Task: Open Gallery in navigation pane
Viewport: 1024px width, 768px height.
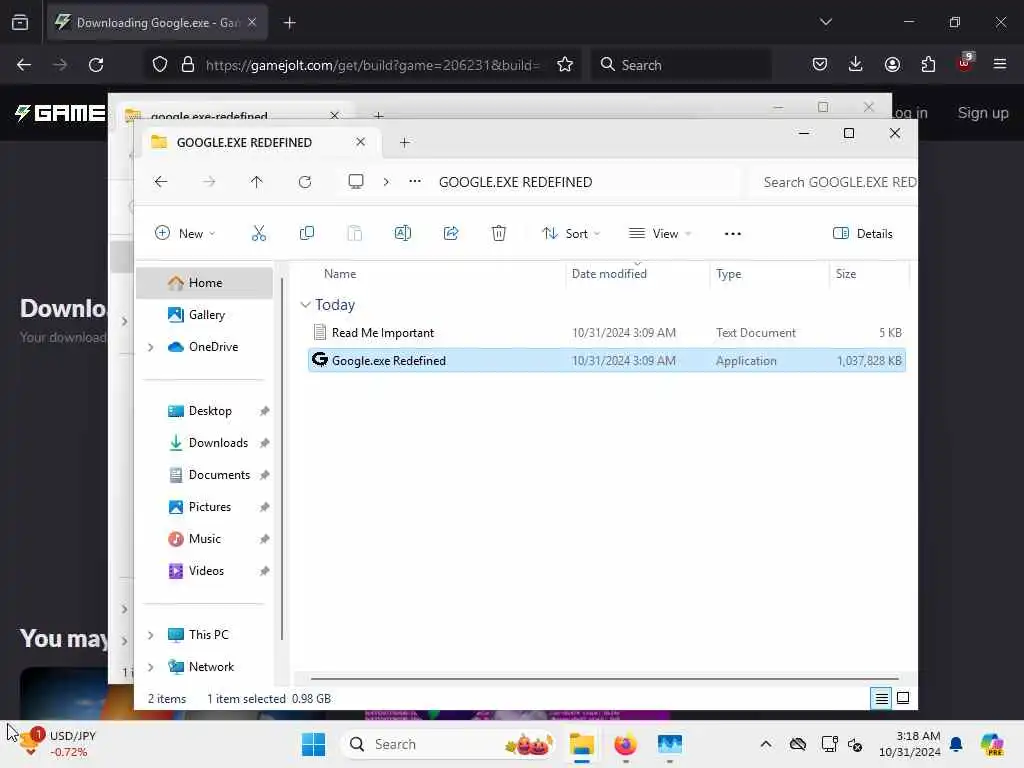Action: [206, 315]
